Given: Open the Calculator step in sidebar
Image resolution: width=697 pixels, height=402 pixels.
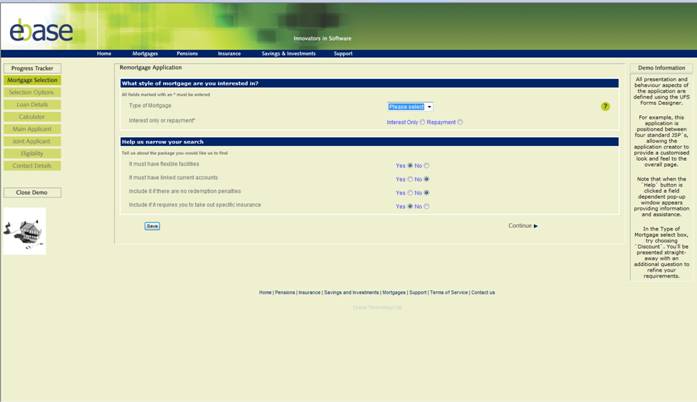Looking at the screenshot, I should [x=32, y=117].
